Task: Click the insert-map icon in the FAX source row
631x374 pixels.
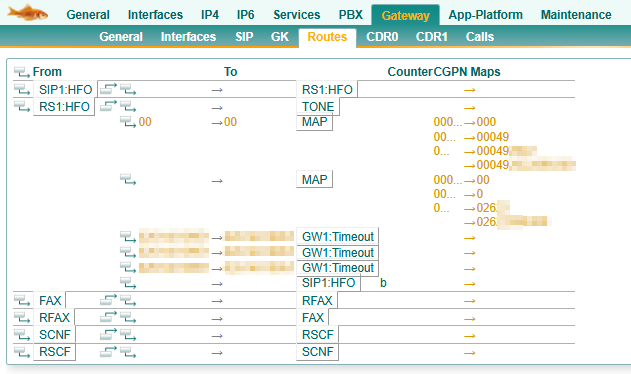Action: point(128,301)
